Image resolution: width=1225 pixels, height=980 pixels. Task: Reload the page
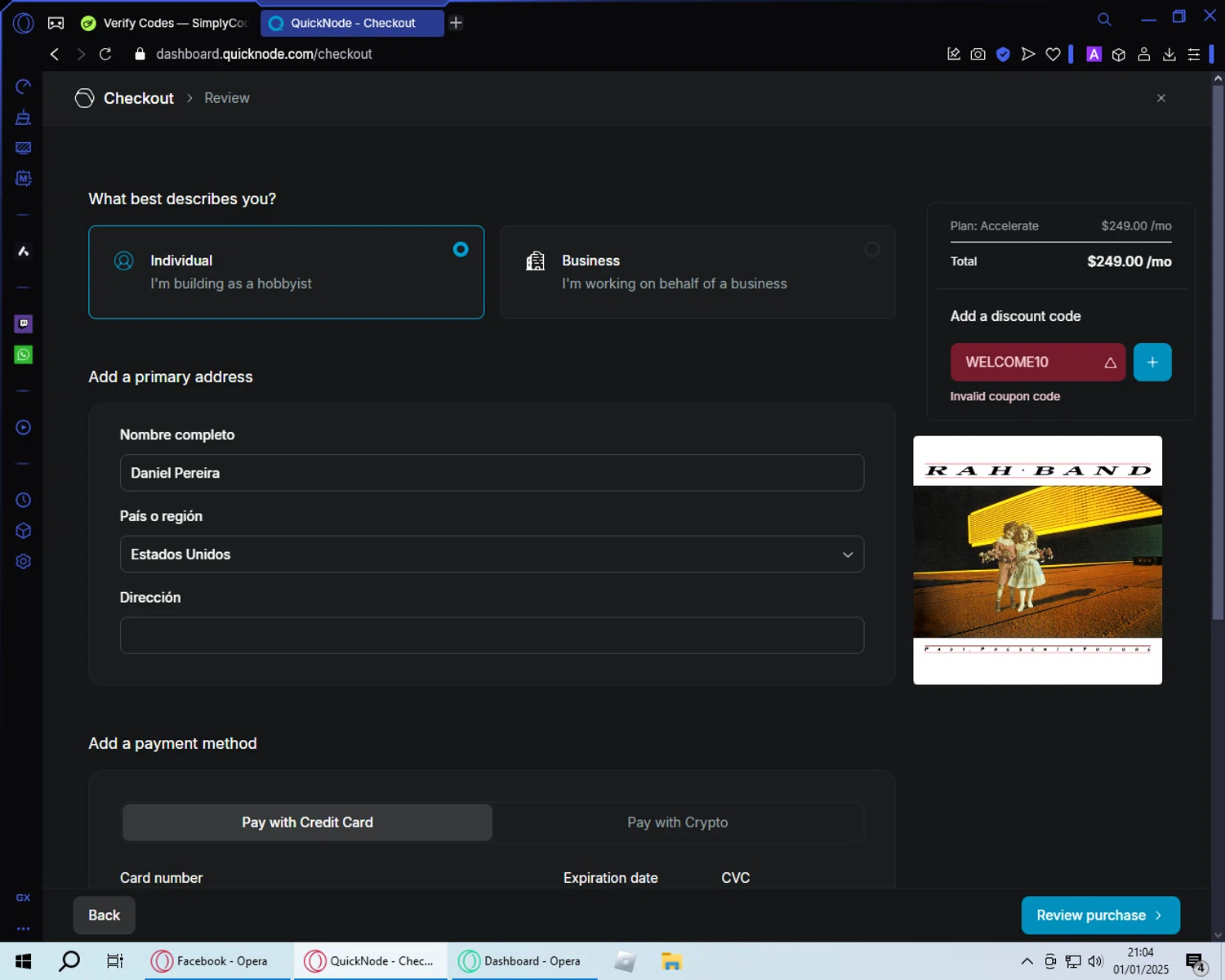pyautogui.click(x=105, y=54)
